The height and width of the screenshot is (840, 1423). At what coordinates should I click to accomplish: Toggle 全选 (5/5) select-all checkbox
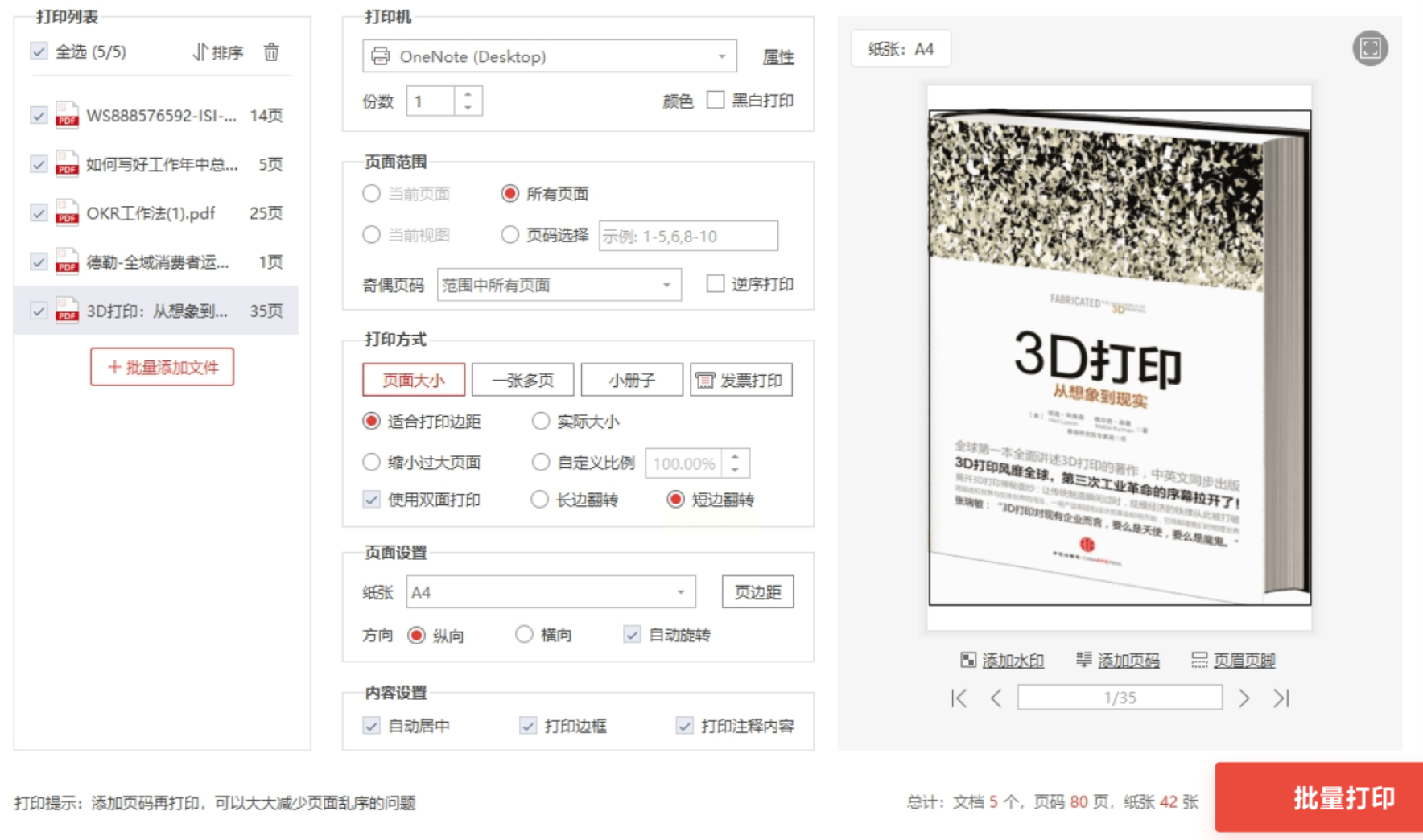39,51
